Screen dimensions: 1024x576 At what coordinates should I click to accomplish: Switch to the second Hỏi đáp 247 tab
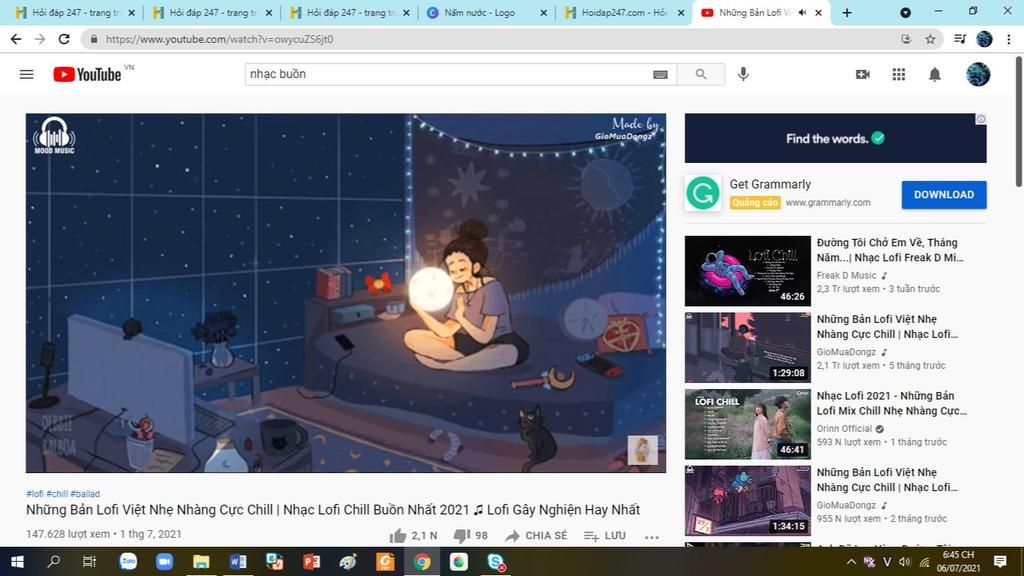tap(212, 12)
